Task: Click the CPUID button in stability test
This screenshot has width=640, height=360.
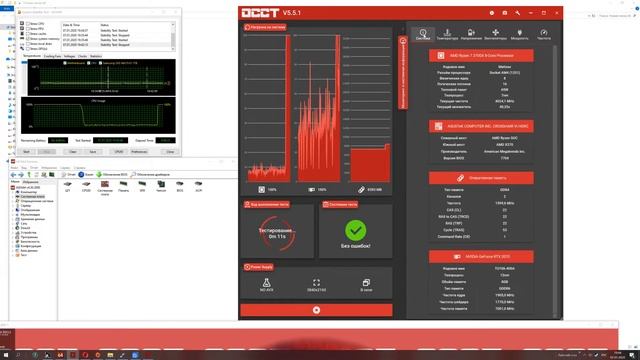Action: [x=118, y=152]
